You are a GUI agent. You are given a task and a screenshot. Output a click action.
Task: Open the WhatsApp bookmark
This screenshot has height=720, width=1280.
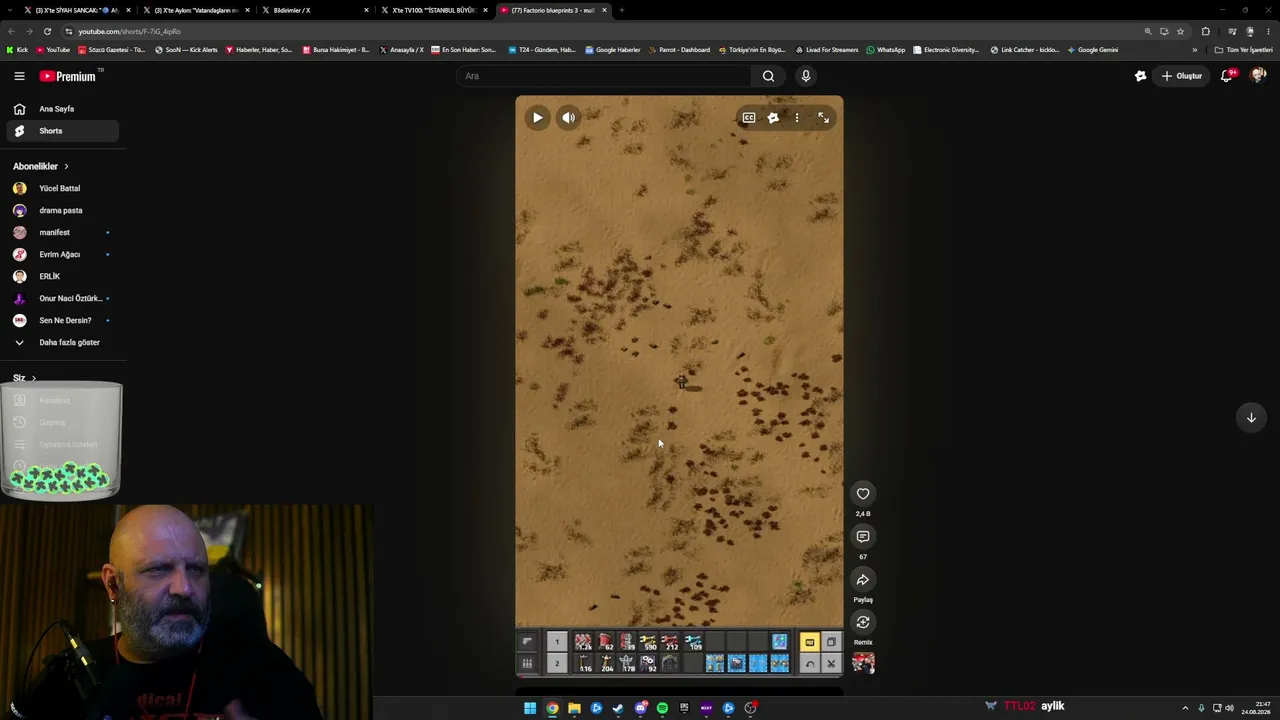click(x=886, y=50)
